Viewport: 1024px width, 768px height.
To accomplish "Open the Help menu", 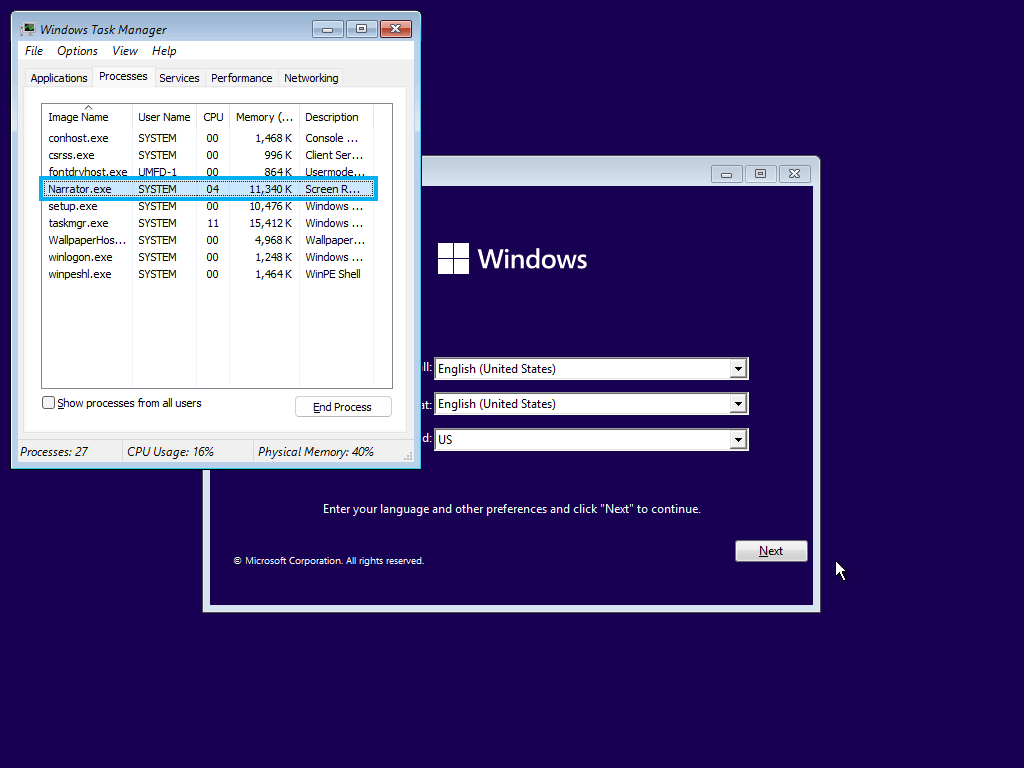I will pos(164,51).
